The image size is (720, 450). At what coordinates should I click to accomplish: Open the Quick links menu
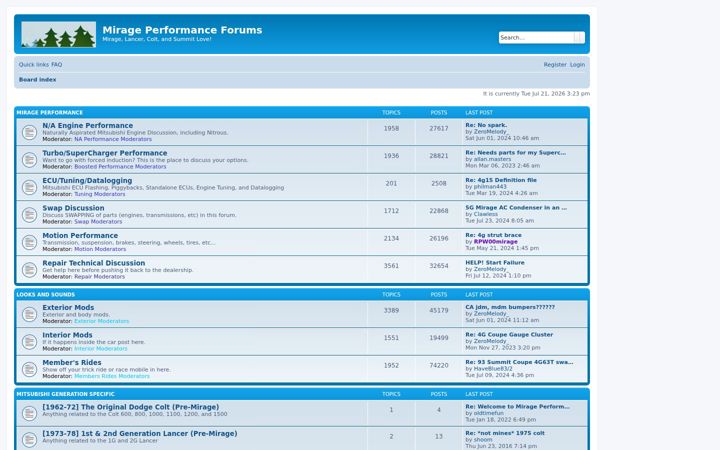34,65
